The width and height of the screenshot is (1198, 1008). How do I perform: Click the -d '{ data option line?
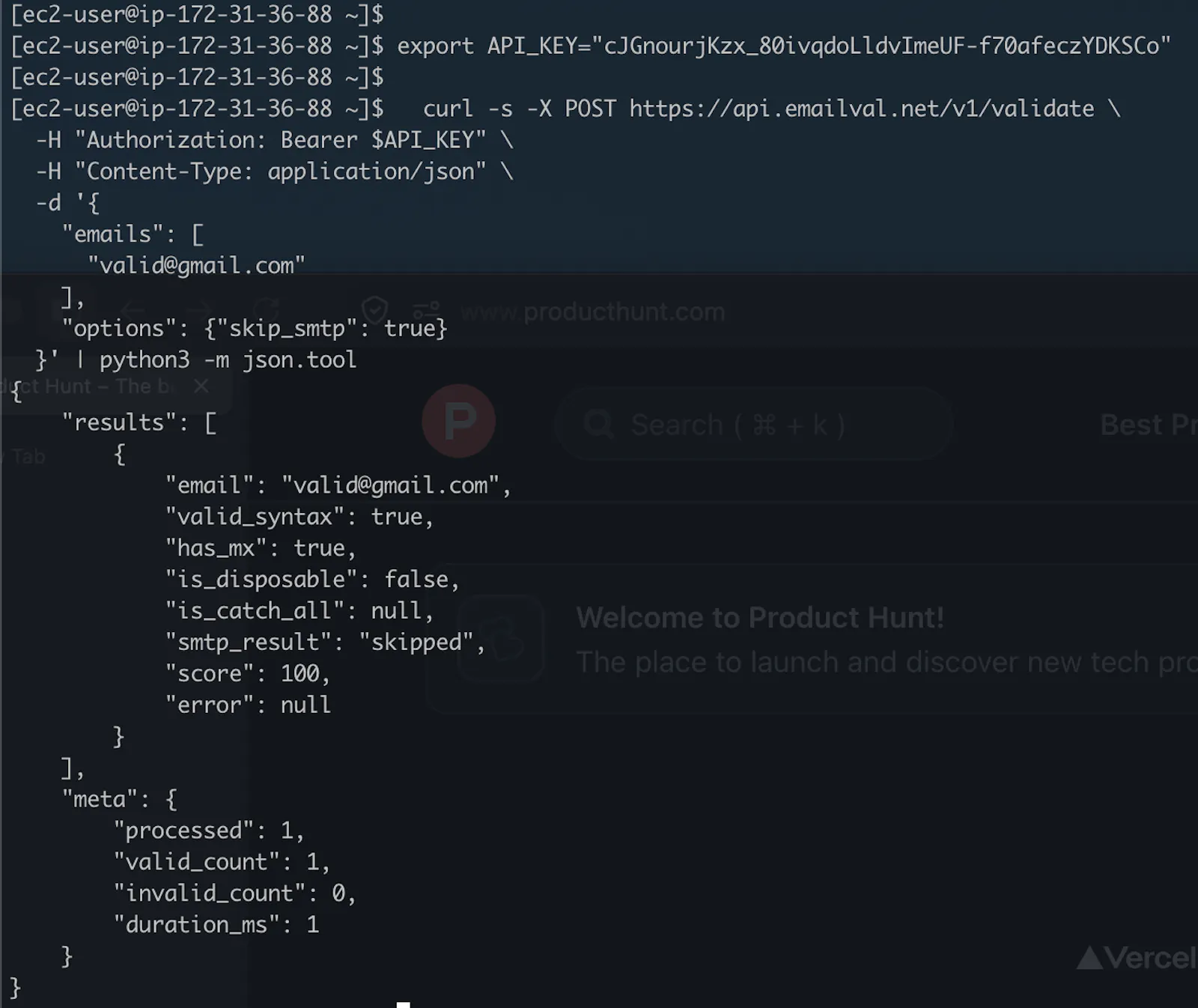[x=68, y=203]
